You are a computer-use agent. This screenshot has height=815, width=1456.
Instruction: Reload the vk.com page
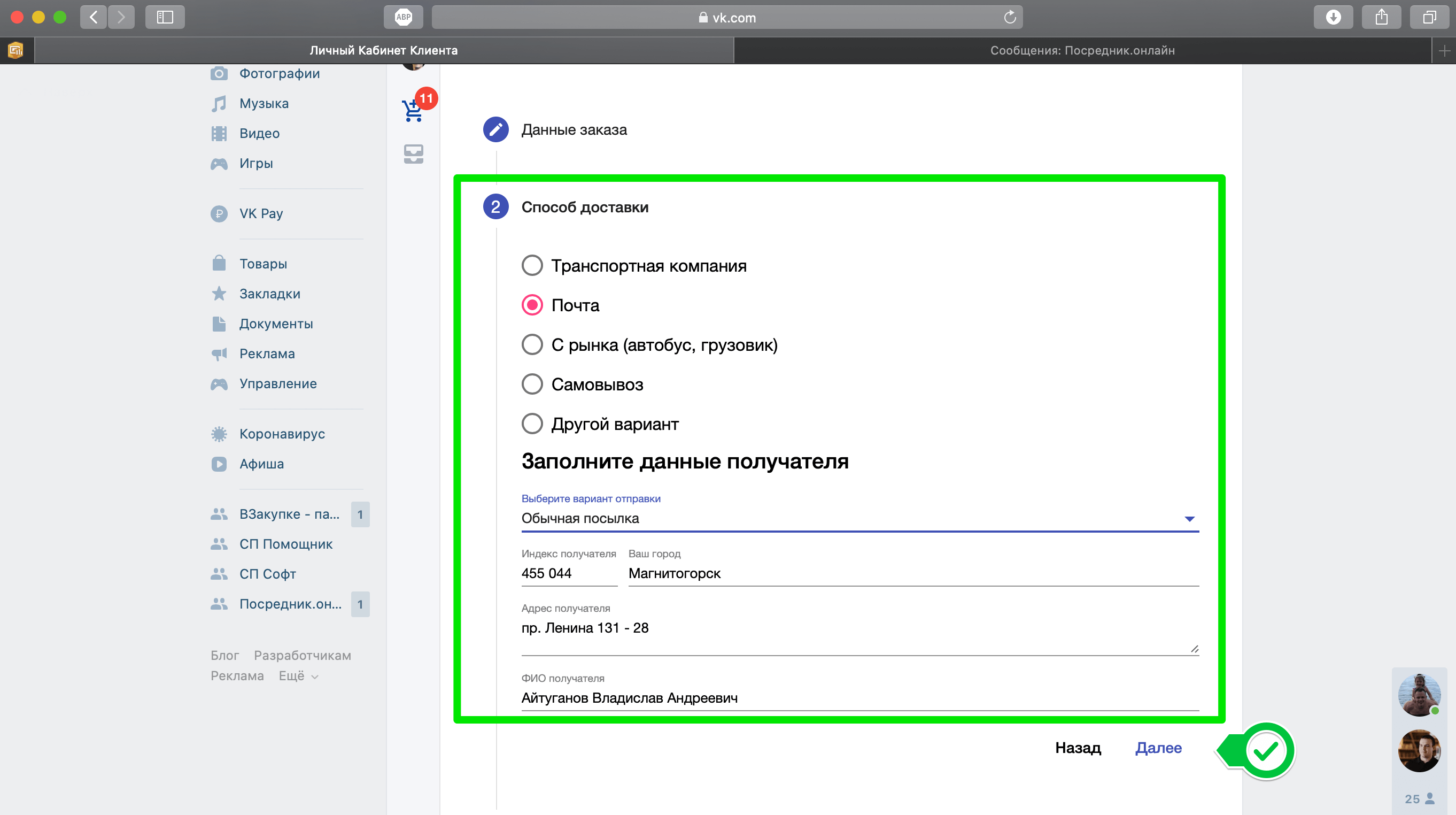1010,18
